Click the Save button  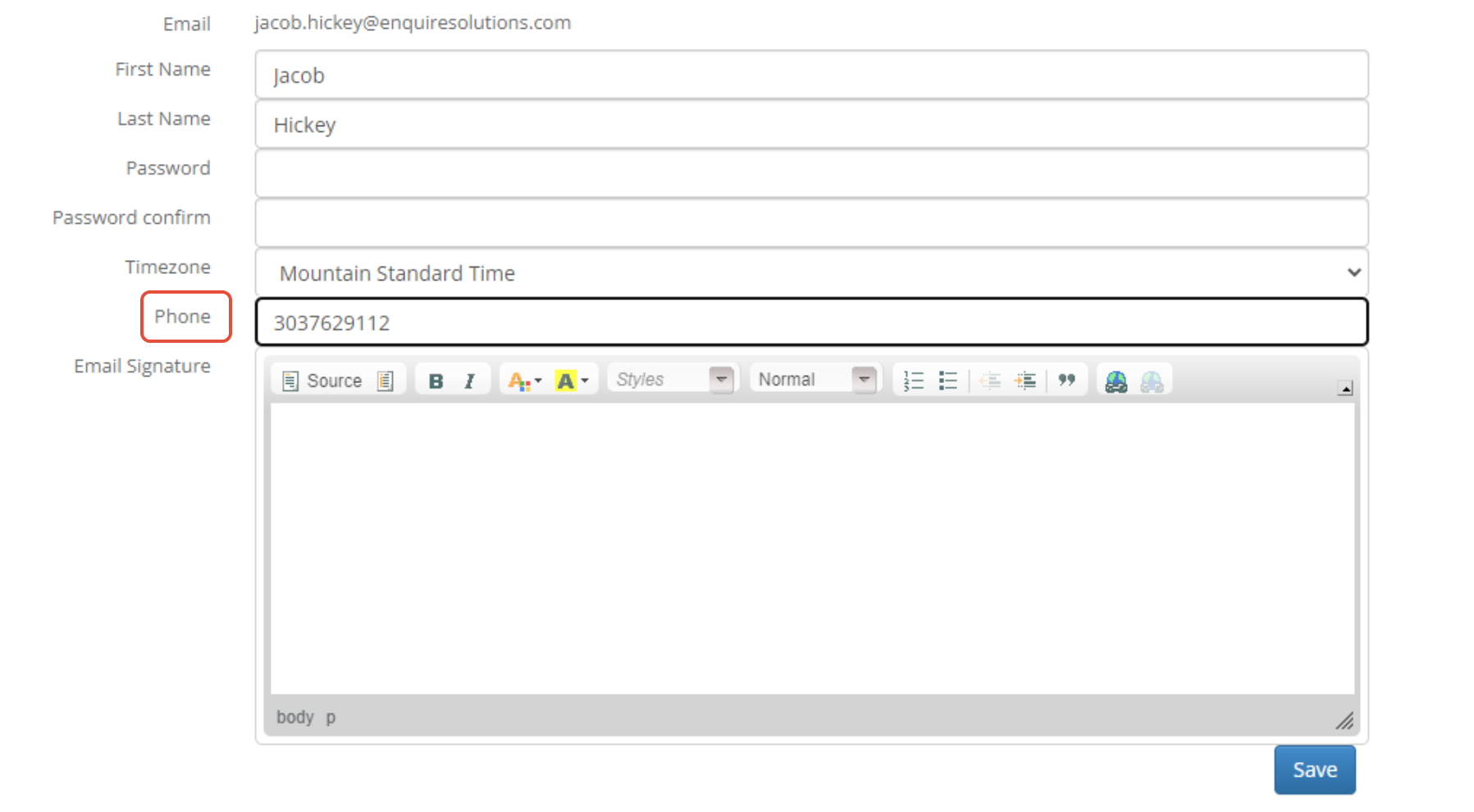tap(1314, 769)
